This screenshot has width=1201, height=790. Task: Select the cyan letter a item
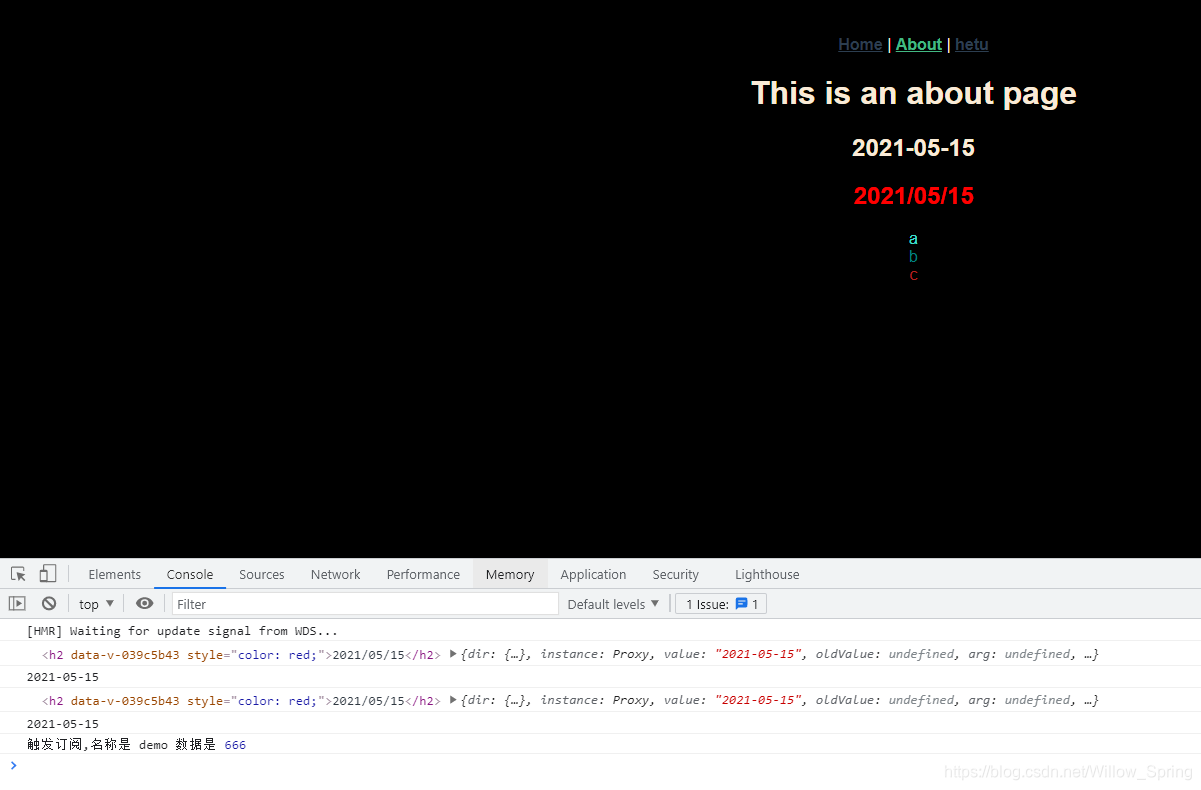point(913,239)
